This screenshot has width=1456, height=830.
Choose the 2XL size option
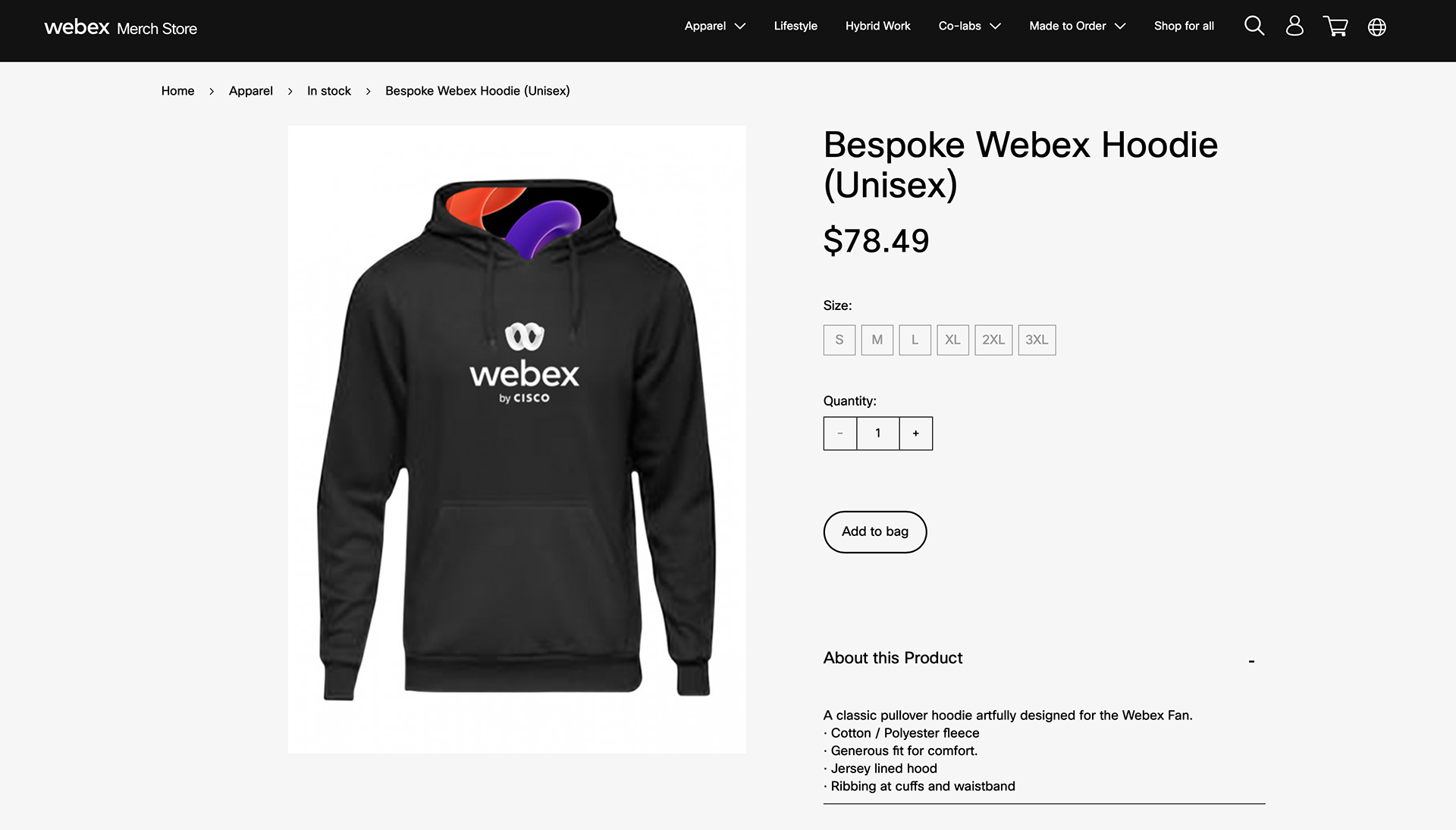click(993, 340)
